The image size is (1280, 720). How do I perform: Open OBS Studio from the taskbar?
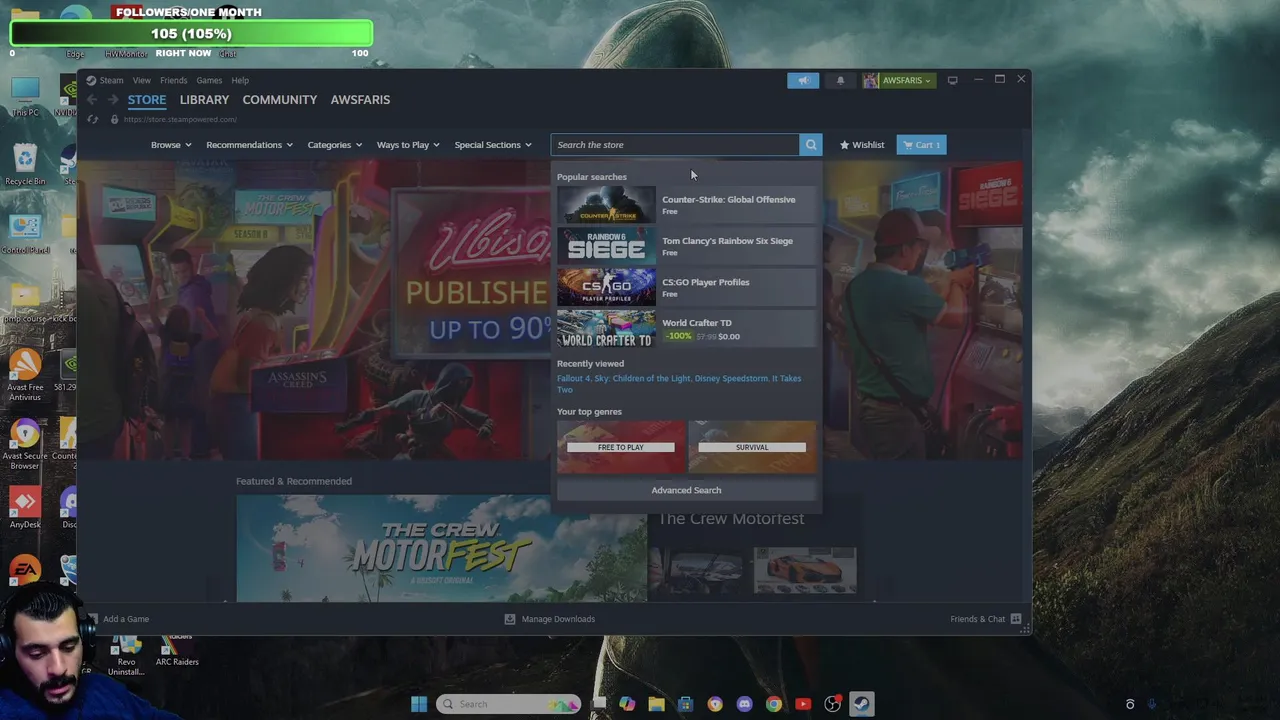tap(832, 704)
